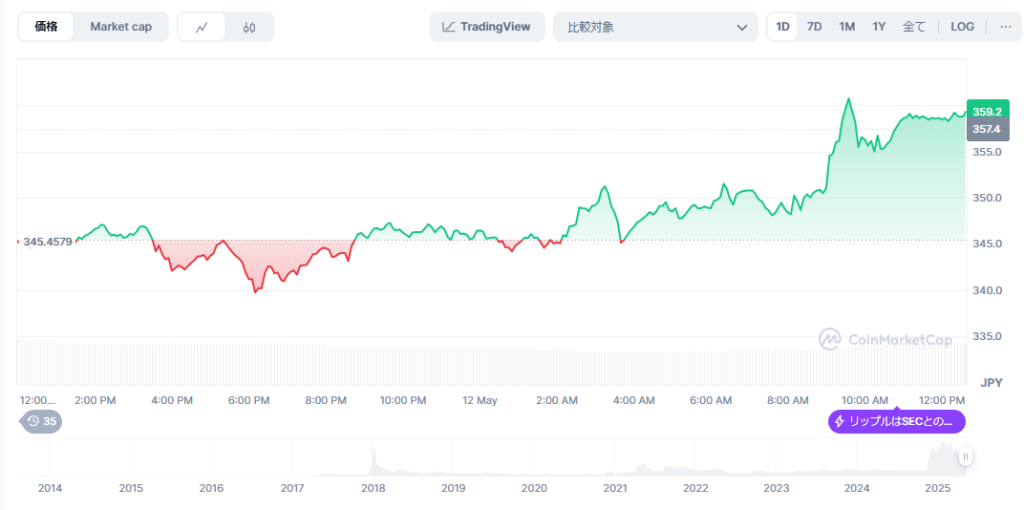Open the TradingView chart

coord(487,27)
